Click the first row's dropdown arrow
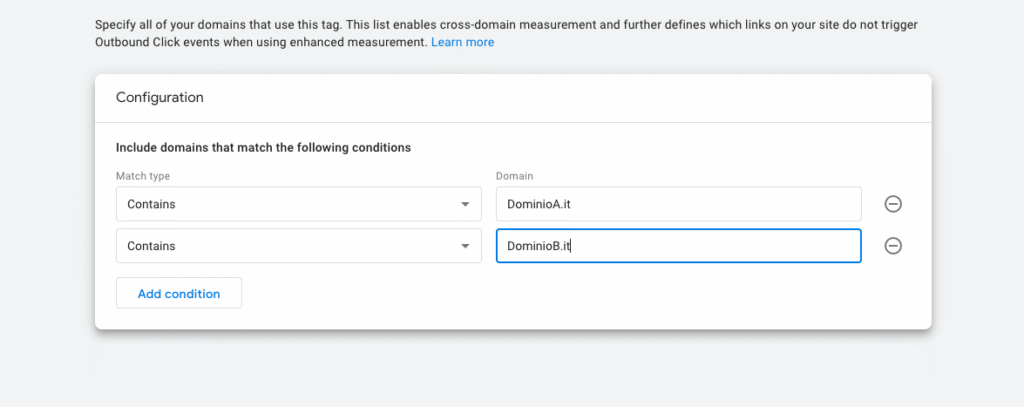Viewport: 1024px width, 407px height. coord(464,204)
